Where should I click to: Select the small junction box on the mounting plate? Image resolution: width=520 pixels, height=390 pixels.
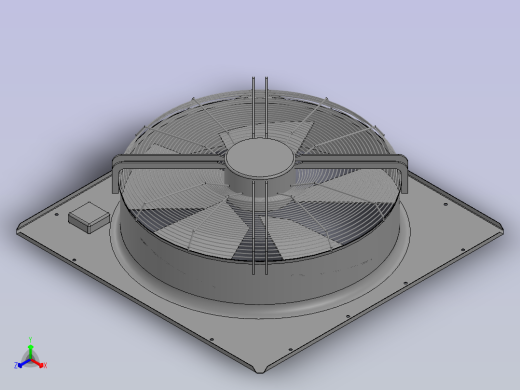(x=89, y=218)
